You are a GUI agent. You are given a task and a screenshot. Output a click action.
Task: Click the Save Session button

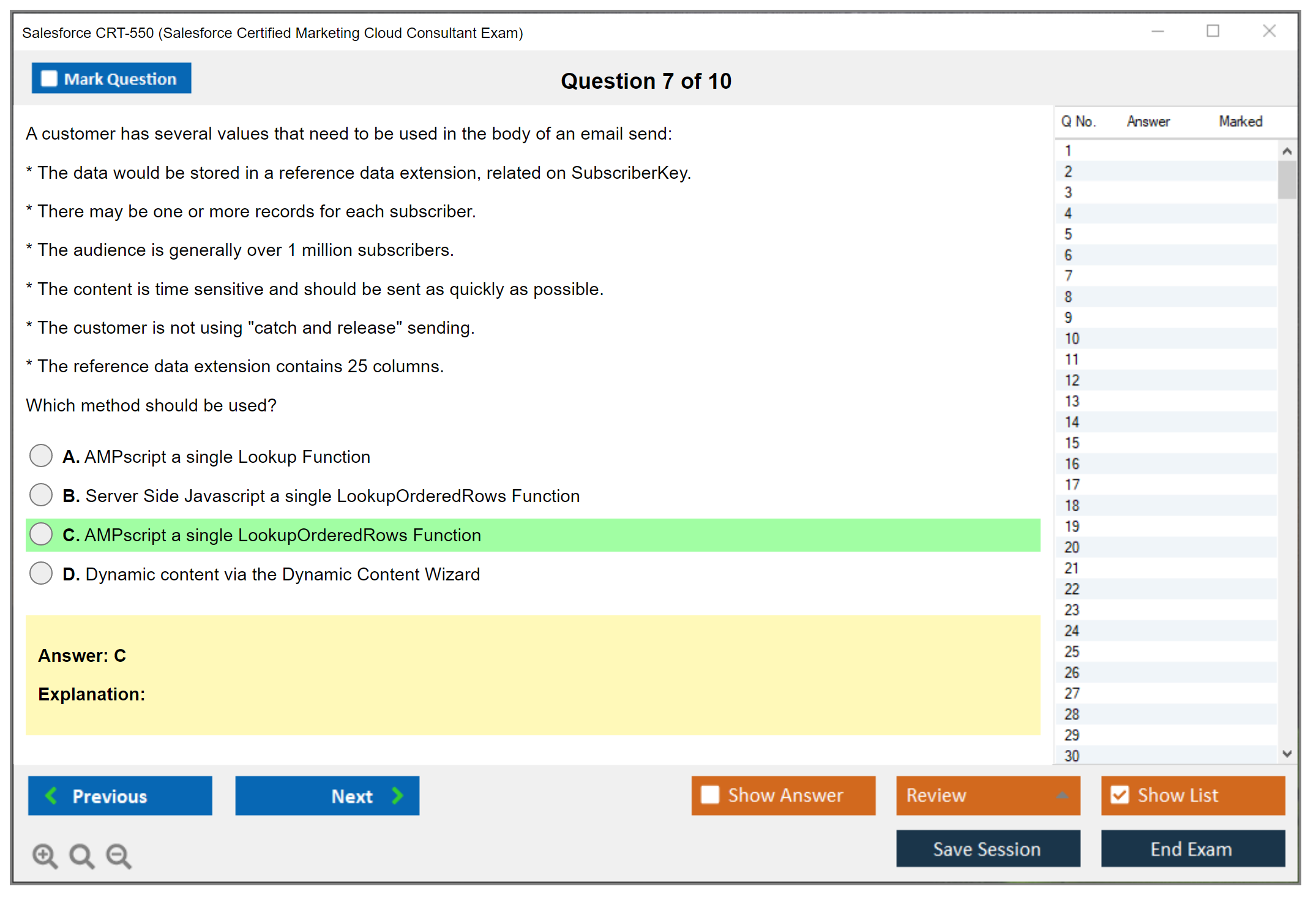(x=987, y=849)
